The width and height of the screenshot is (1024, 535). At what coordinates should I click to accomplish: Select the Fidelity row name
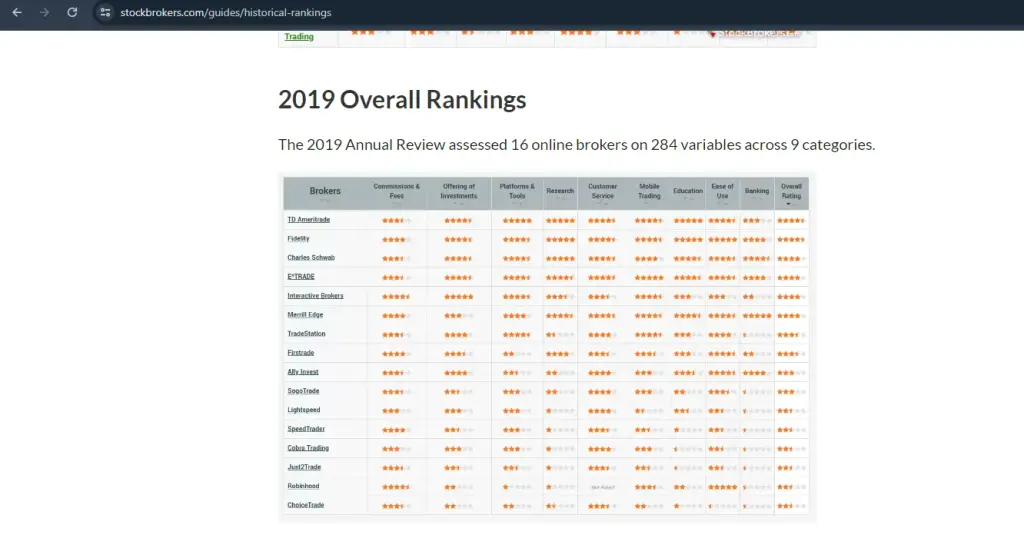298,238
